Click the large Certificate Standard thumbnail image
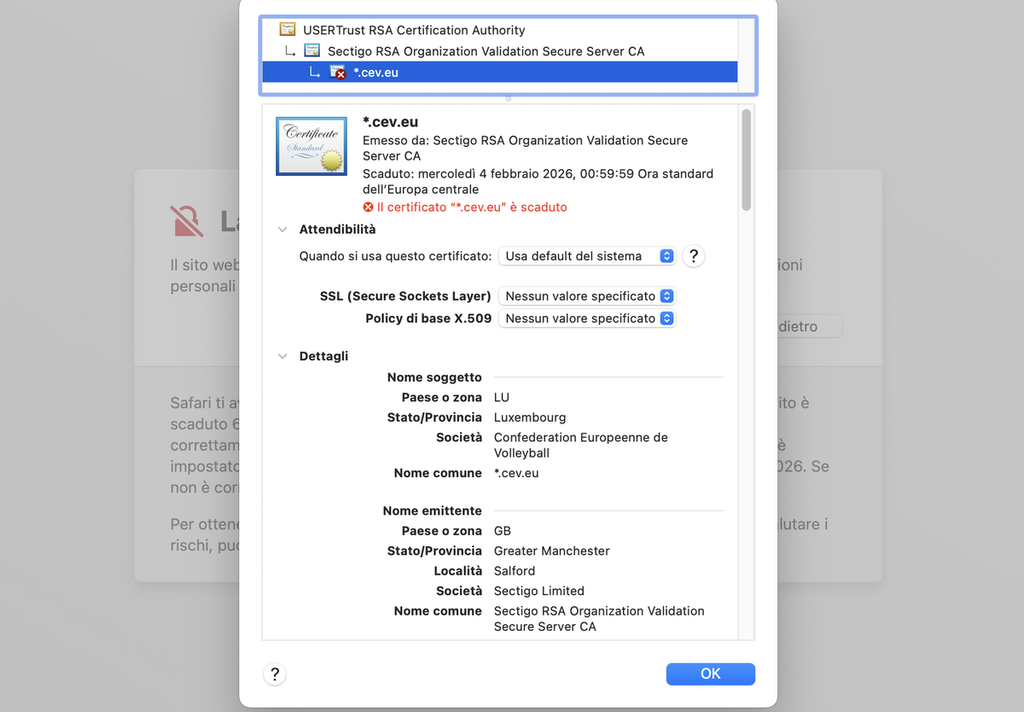The height and width of the screenshot is (712, 1024). pyautogui.click(x=311, y=146)
